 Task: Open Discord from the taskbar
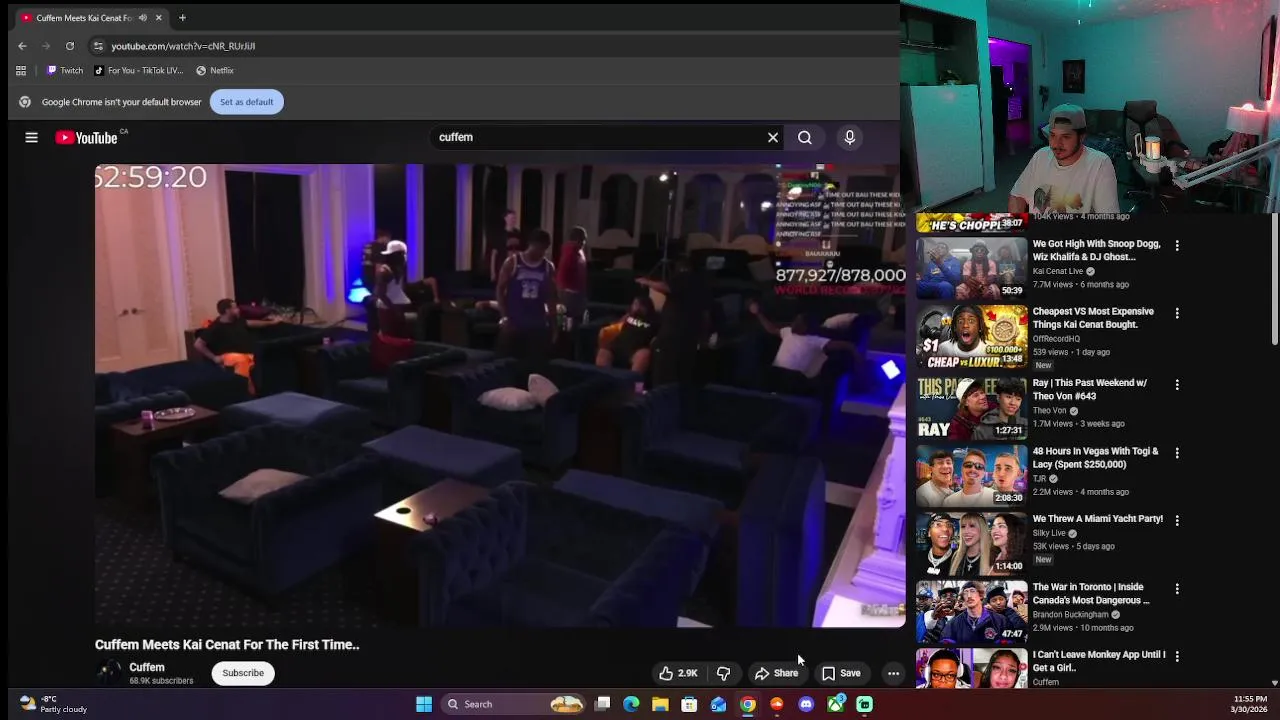pyautogui.click(x=806, y=705)
